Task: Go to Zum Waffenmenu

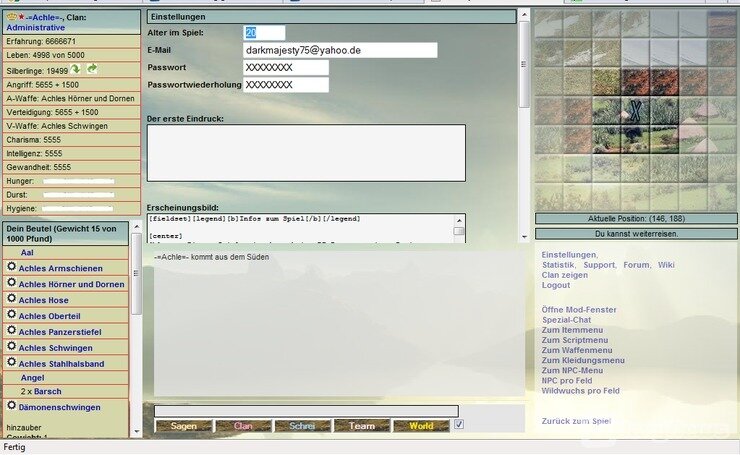Action: (x=577, y=351)
